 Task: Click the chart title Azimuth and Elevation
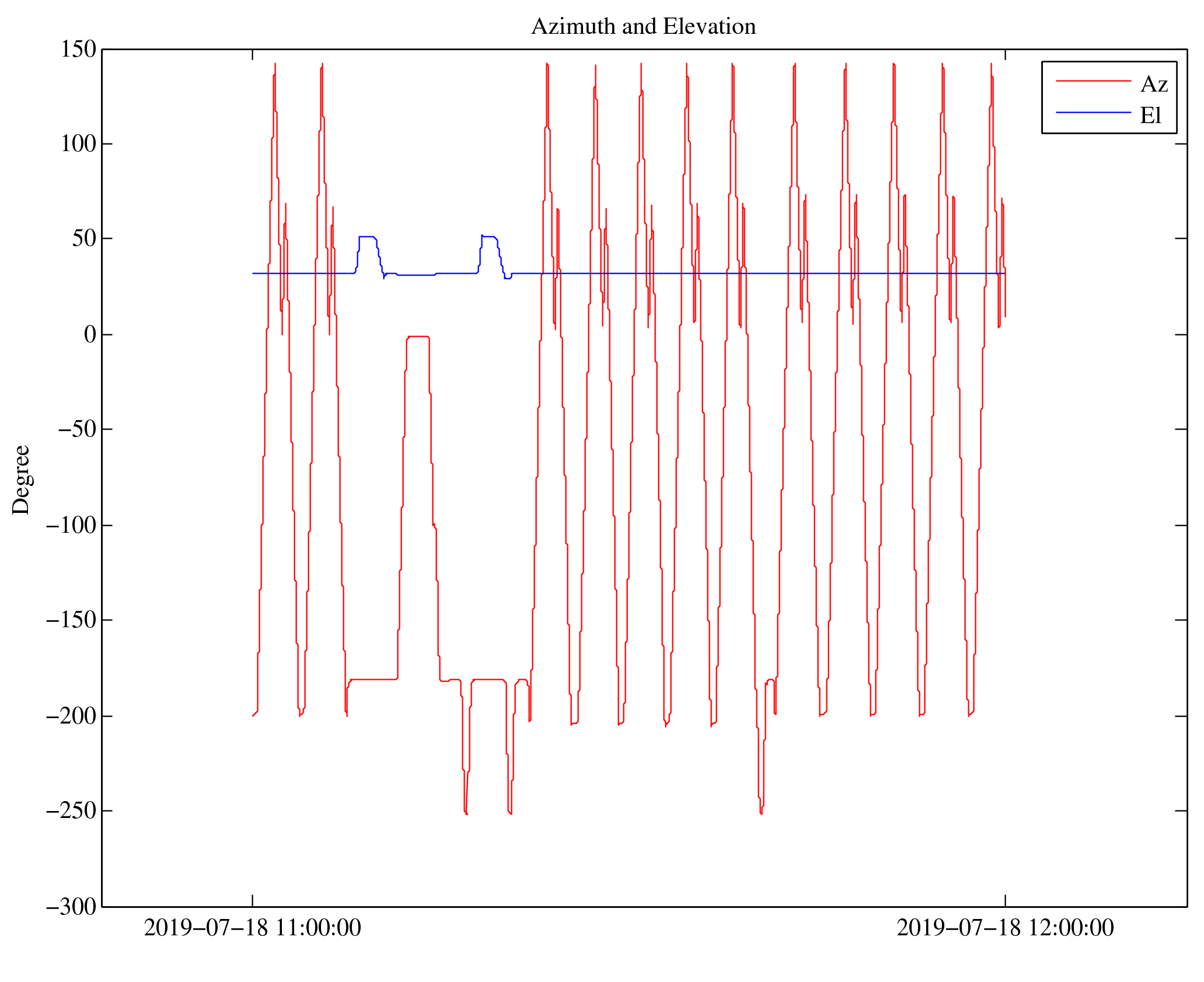(643, 27)
